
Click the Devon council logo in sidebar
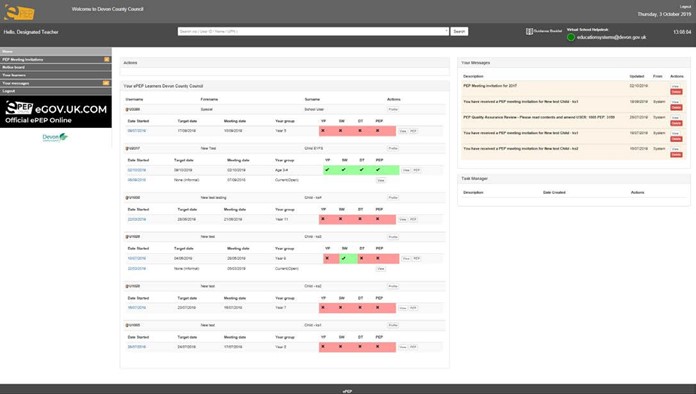point(55,138)
